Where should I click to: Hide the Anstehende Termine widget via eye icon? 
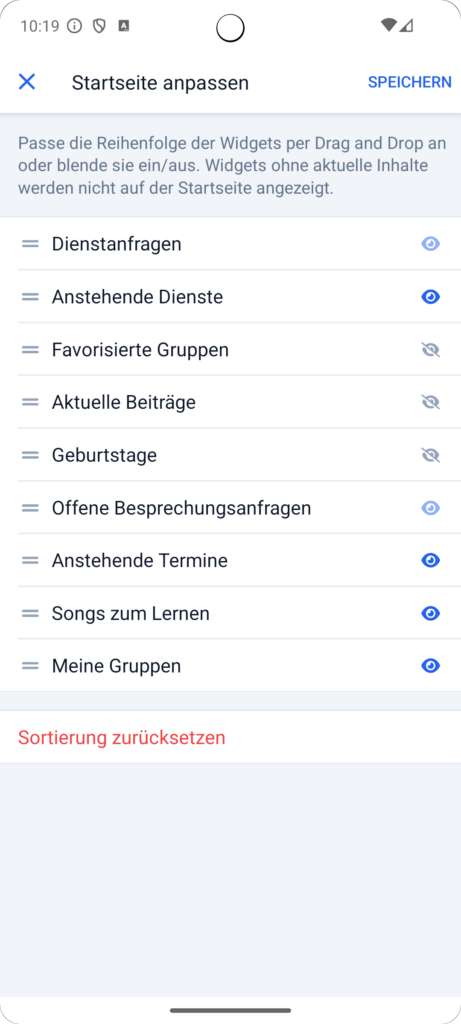(430, 561)
